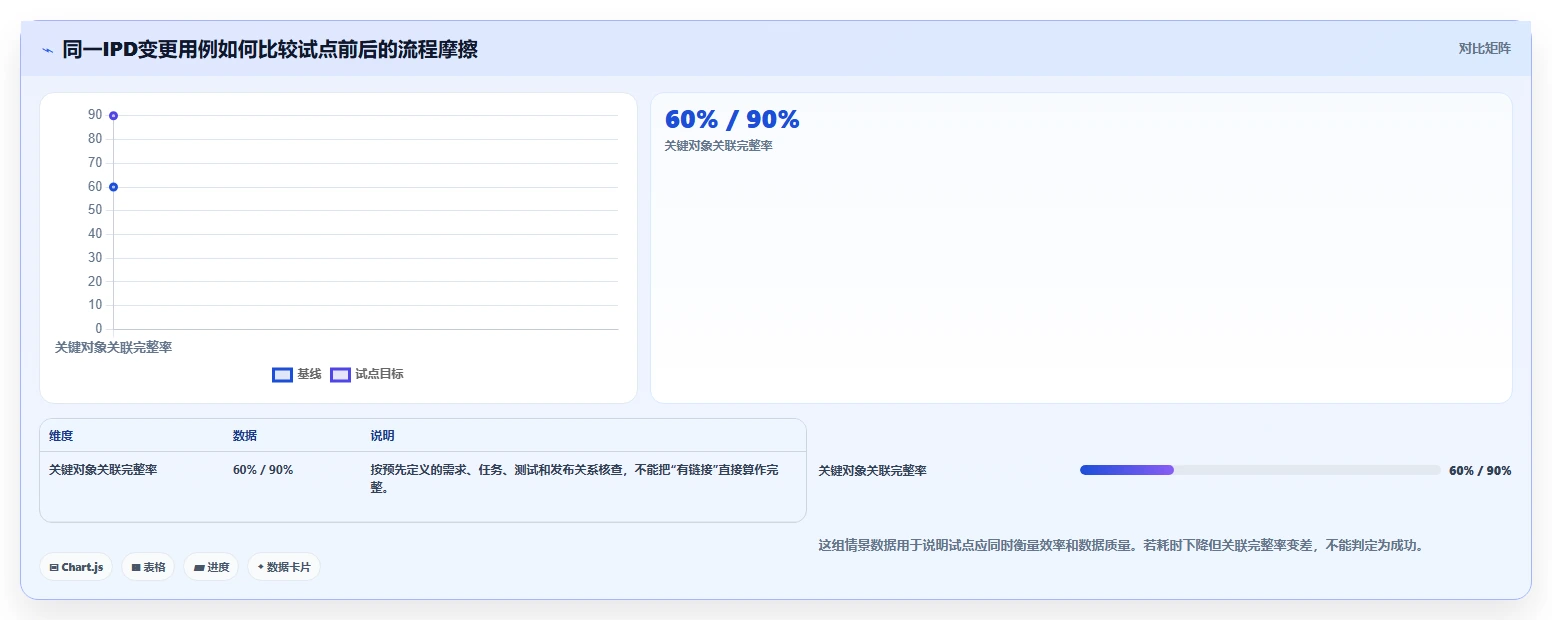Image resolution: width=1552 pixels, height=620 pixels.
Task: Click the 关键对象关联完整率 table row label
Action: point(103,470)
